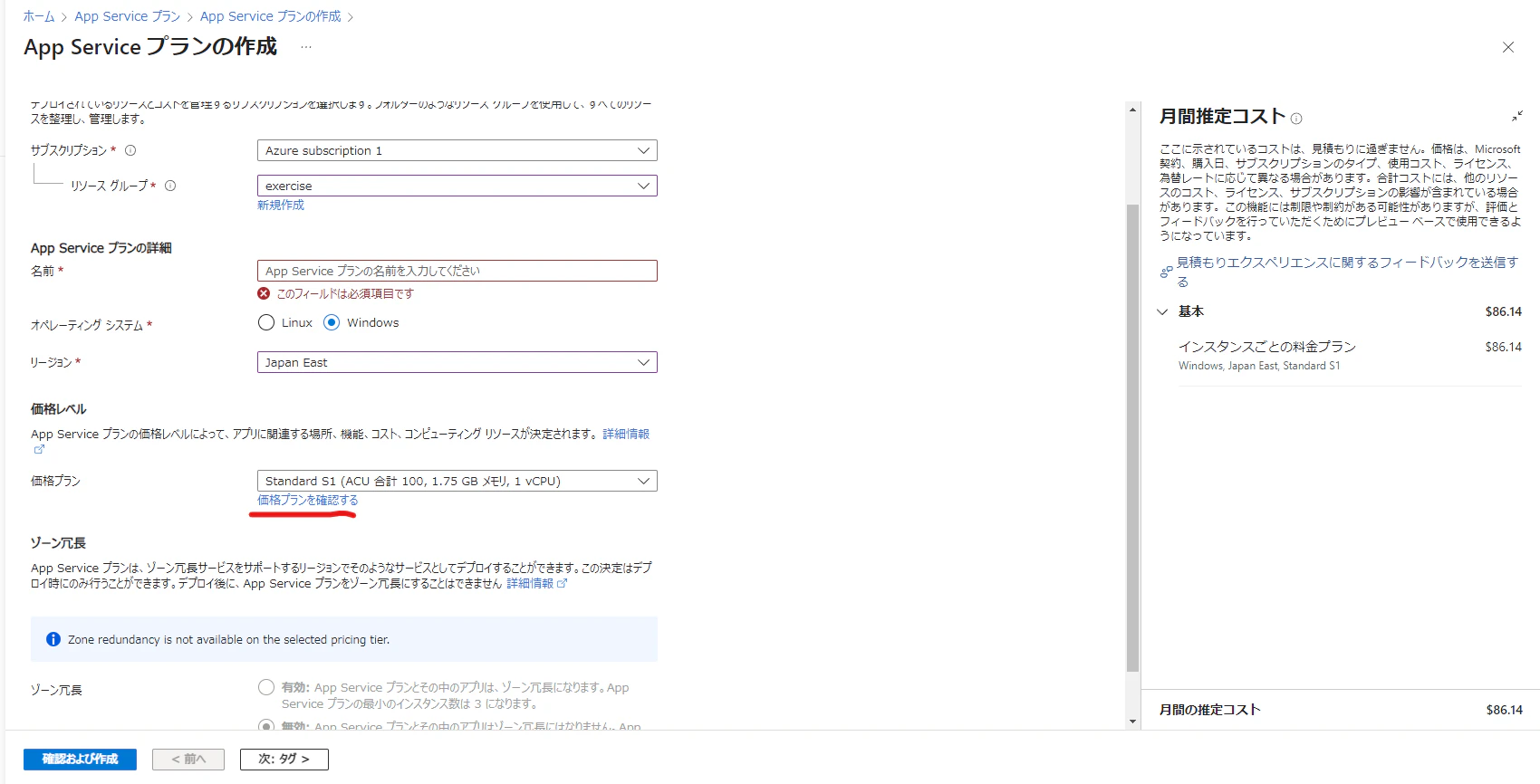
Task: Open the pricing plan Standard S1 dropdown
Action: [x=457, y=481]
